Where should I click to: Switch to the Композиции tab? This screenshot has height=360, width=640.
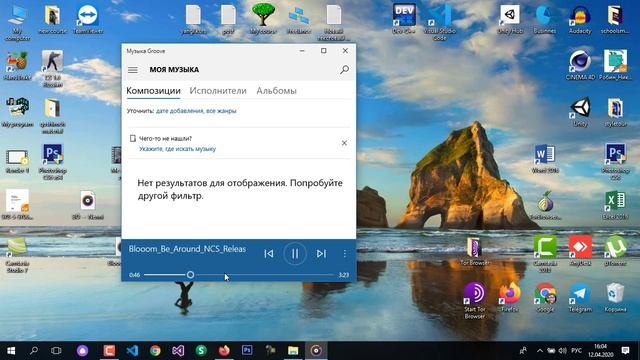click(153, 91)
